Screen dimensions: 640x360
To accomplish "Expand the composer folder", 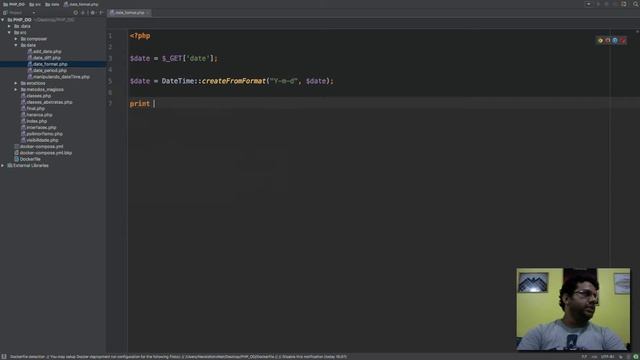I will pos(16,39).
